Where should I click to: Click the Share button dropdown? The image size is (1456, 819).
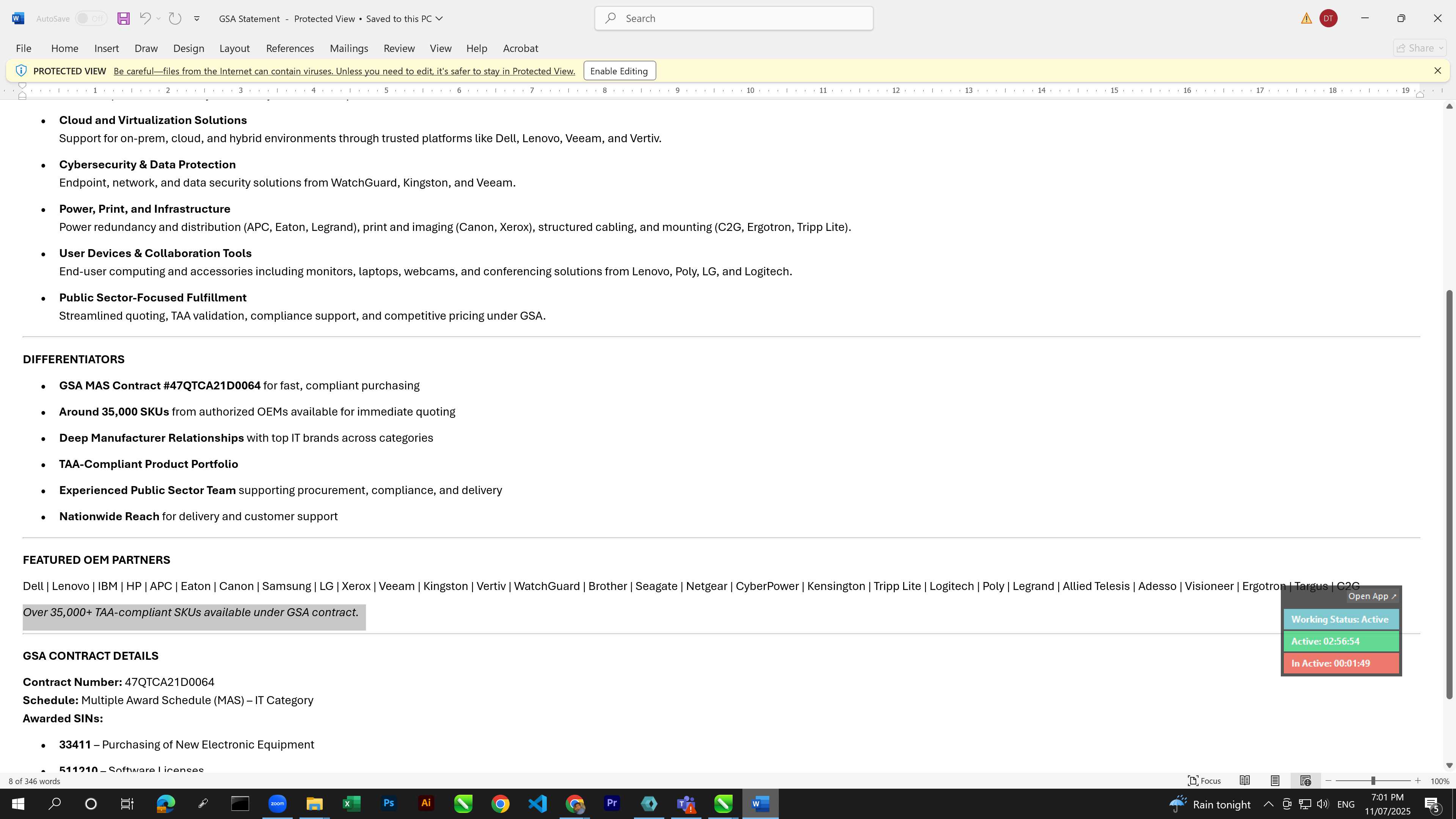tap(1420, 49)
